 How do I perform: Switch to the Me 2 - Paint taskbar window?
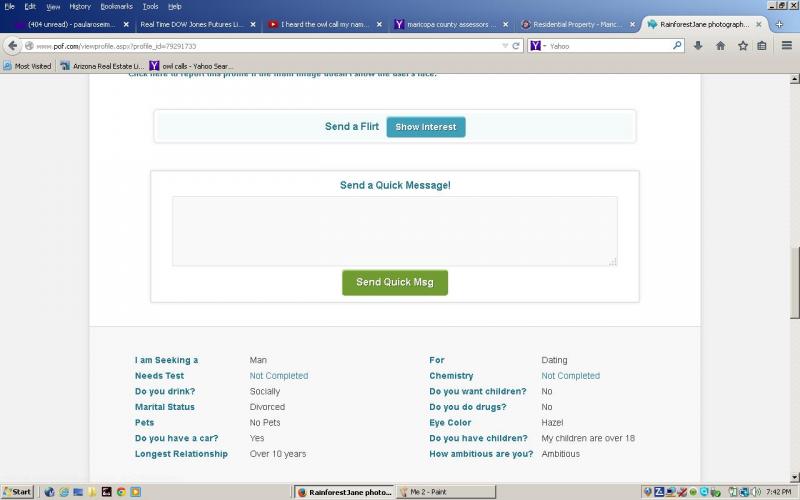445,492
